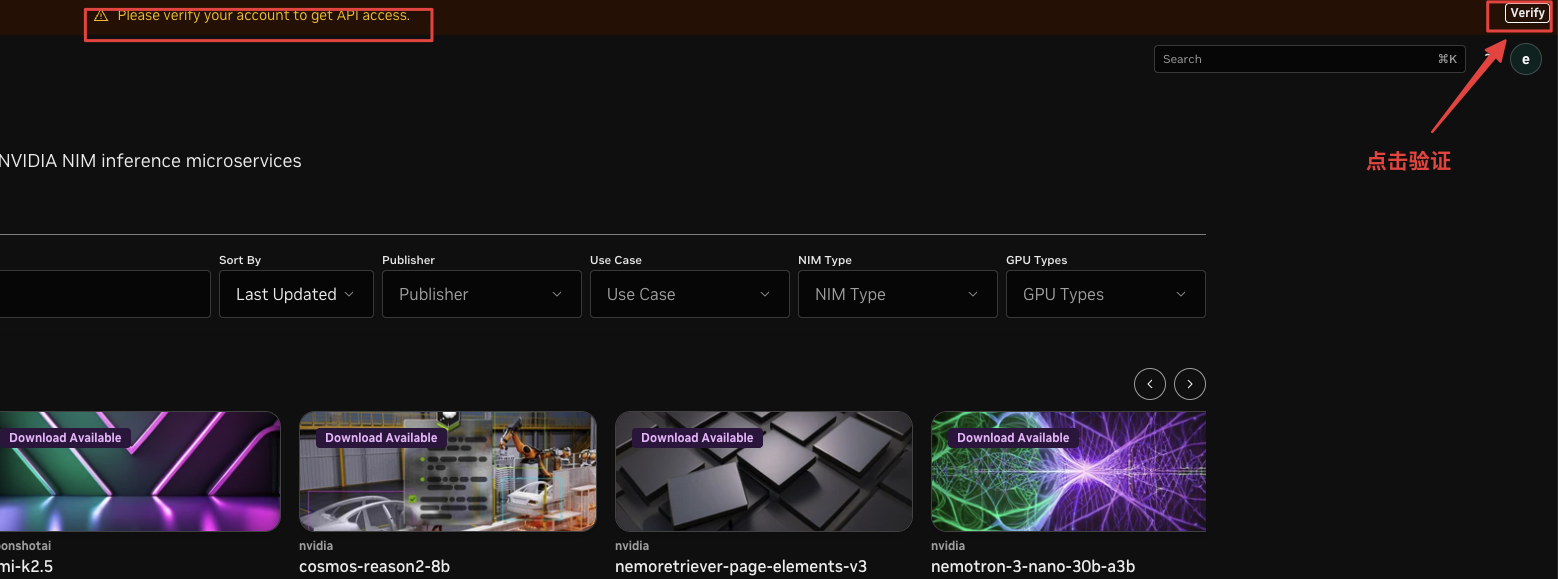Open the Sort By Last Updated dropdown
Image resolution: width=1558 pixels, height=579 pixels.
point(296,294)
